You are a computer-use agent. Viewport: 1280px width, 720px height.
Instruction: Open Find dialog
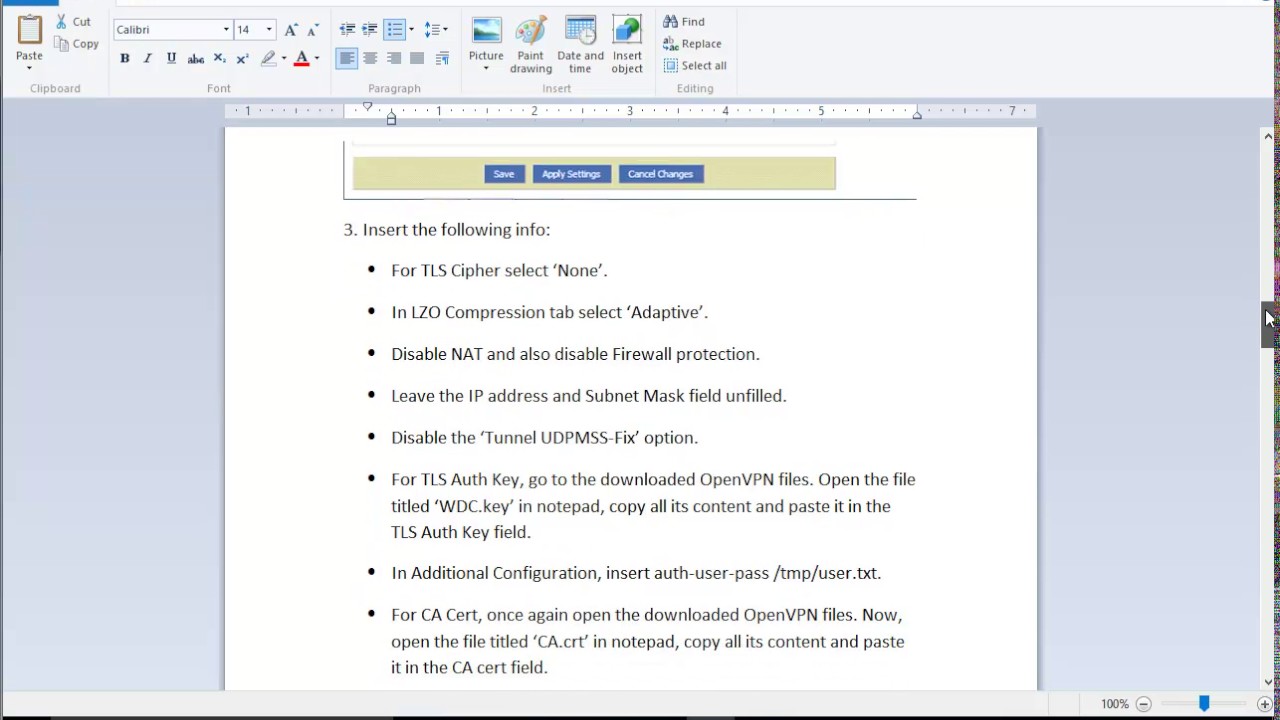tap(684, 22)
